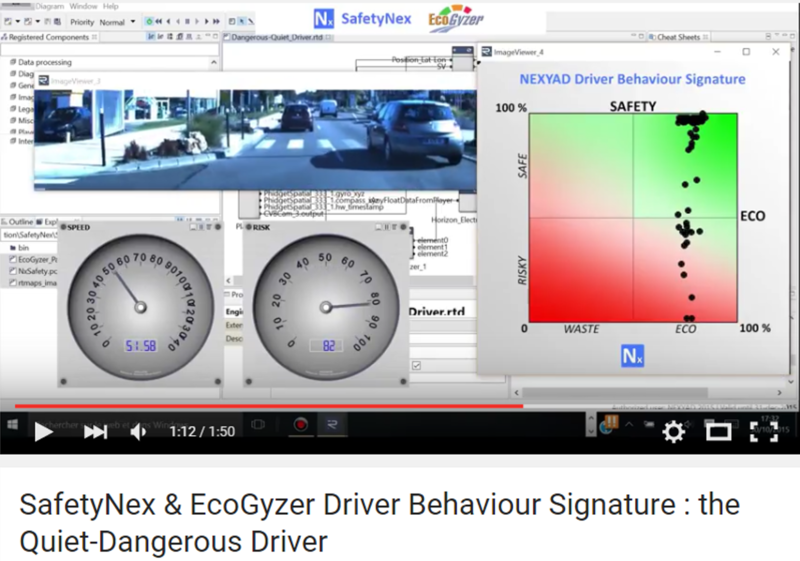Viewport: 800px width, 561px height.
Task: Switch to theater mode
Action: tap(718, 432)
